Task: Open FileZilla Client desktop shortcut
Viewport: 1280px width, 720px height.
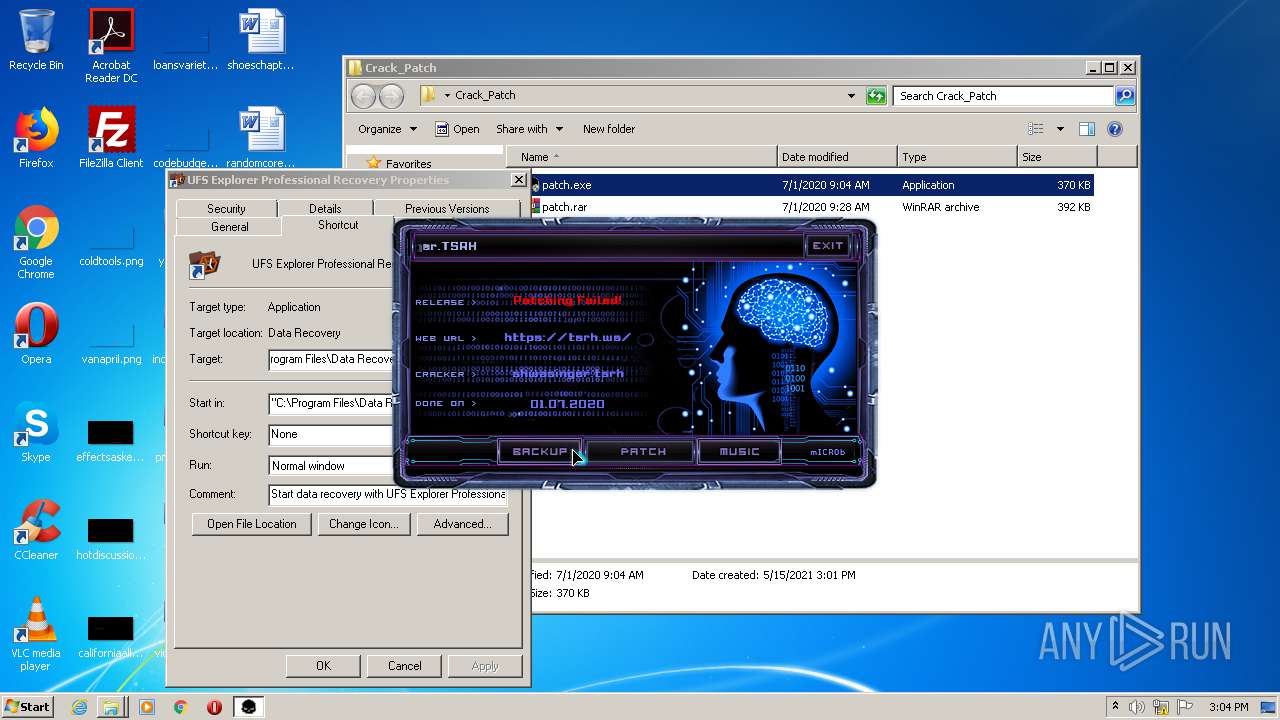Action: pyautogui.click(x=111, y=138)
